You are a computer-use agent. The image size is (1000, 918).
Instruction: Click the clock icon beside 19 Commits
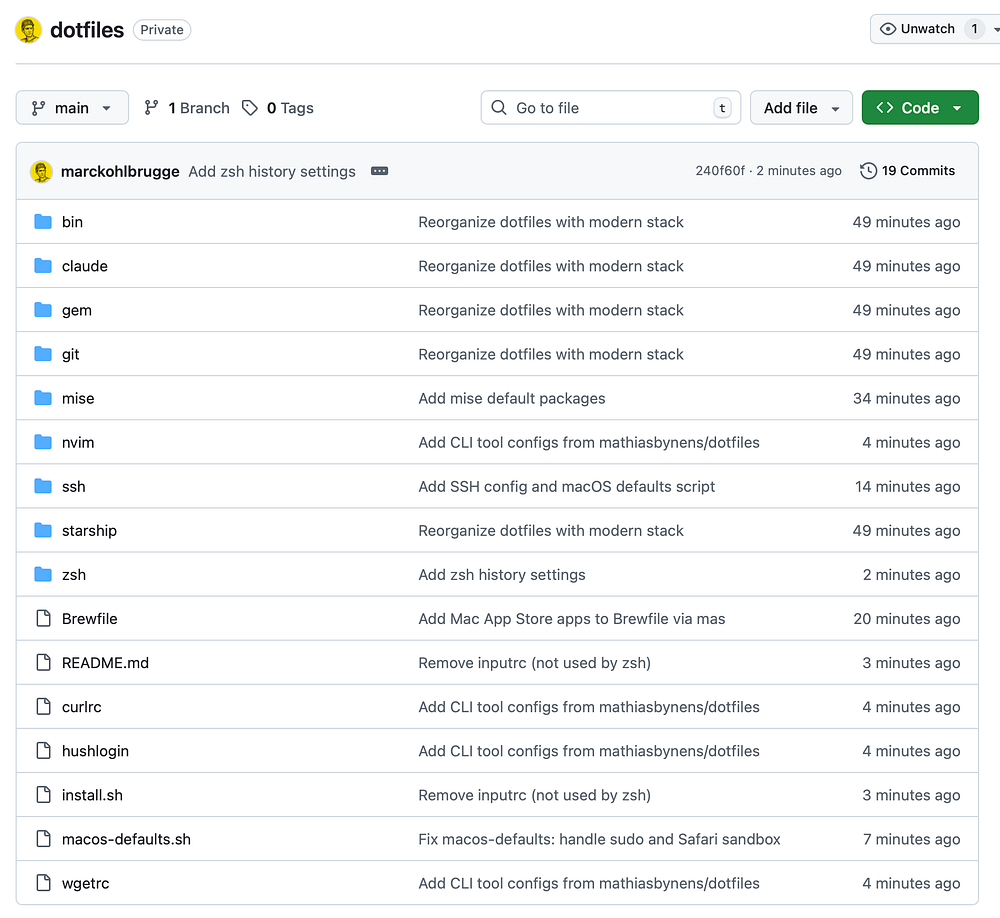tap(868, 171)
